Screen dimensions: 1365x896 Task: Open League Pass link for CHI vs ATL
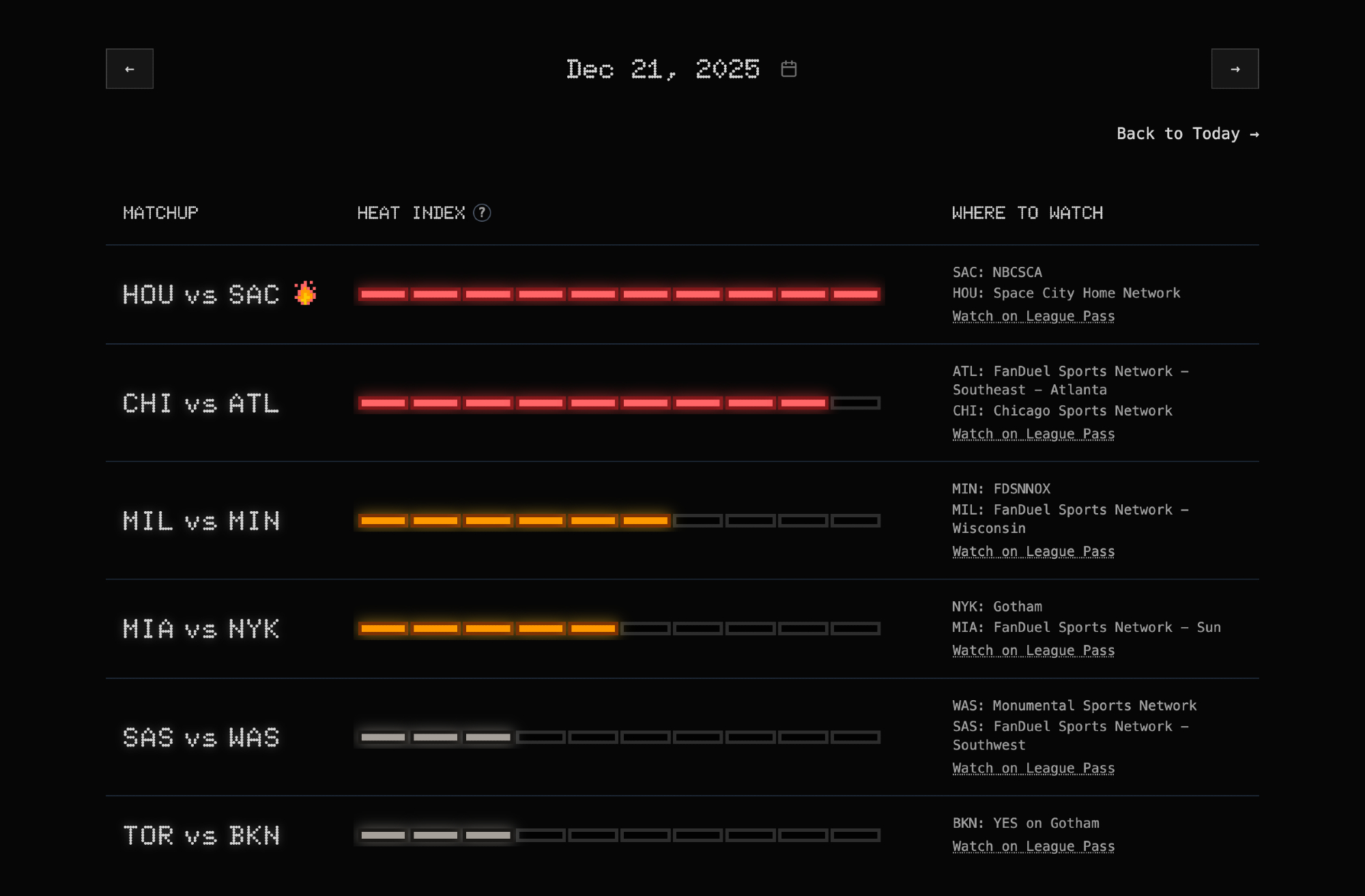[x=1033, y=434]
